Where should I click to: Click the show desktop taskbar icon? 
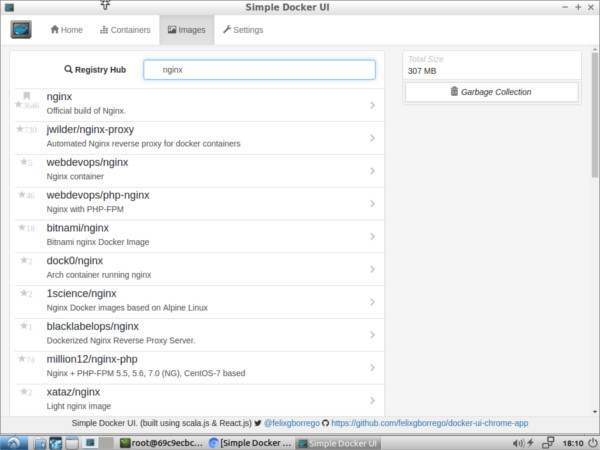pyautogui.click(x=72, y=443)
